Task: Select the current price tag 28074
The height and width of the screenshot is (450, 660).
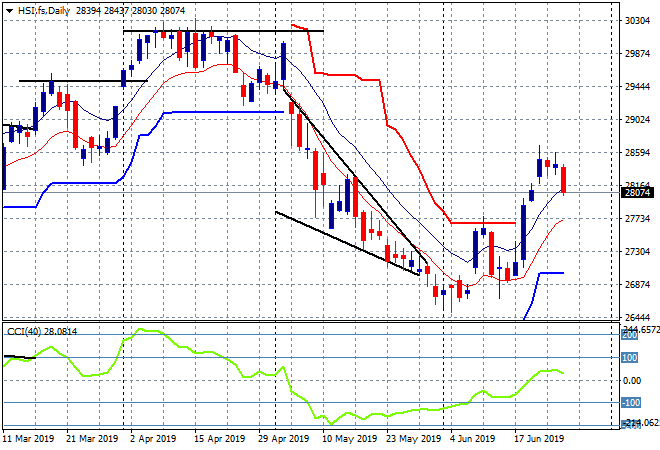Action: pos(637,193)
